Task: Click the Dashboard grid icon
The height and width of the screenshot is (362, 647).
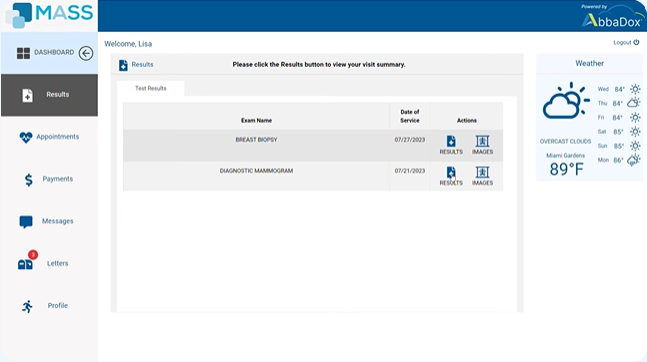Action: 23,53
